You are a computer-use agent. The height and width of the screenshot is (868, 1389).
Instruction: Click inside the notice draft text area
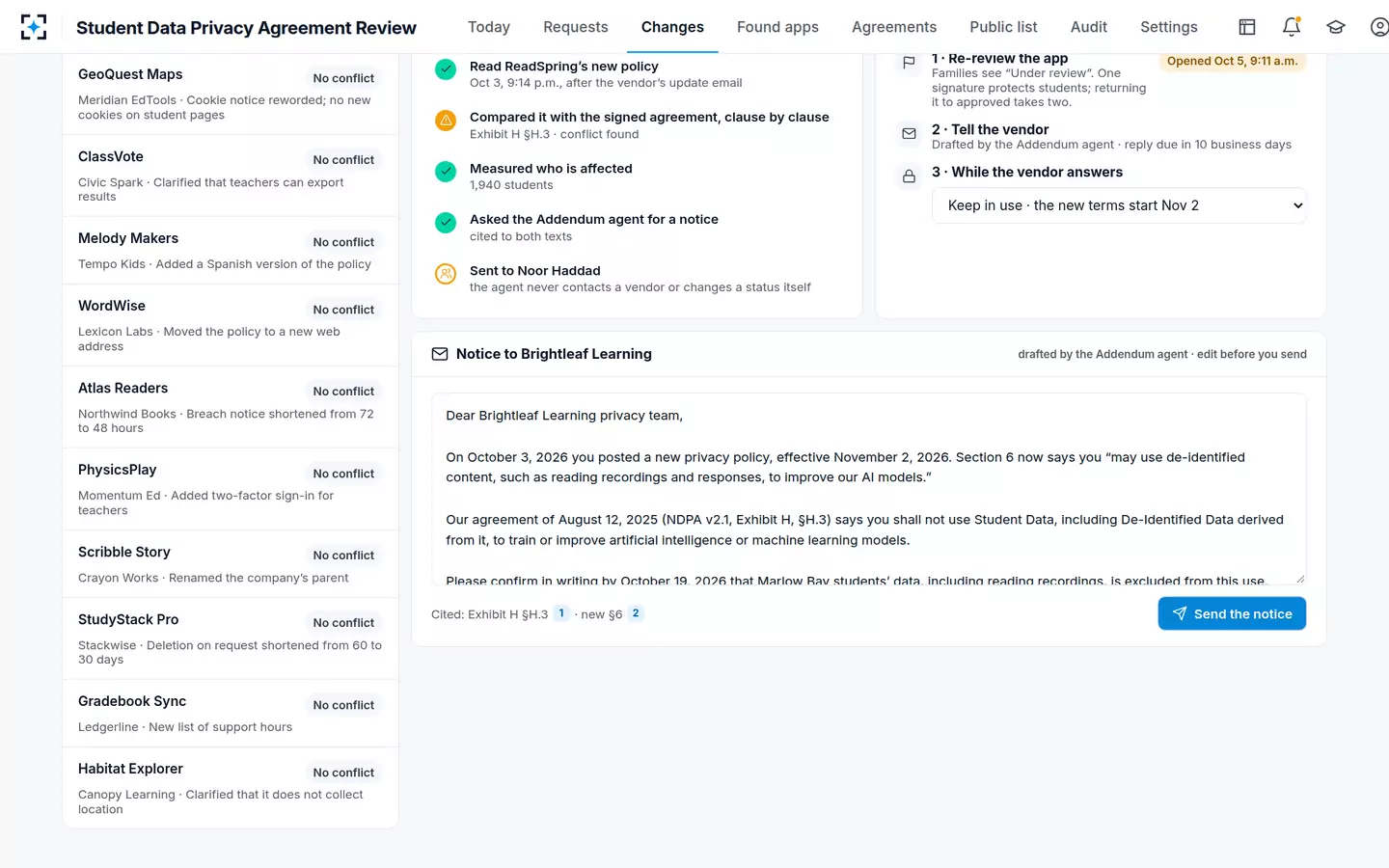(x=868, y=488)
